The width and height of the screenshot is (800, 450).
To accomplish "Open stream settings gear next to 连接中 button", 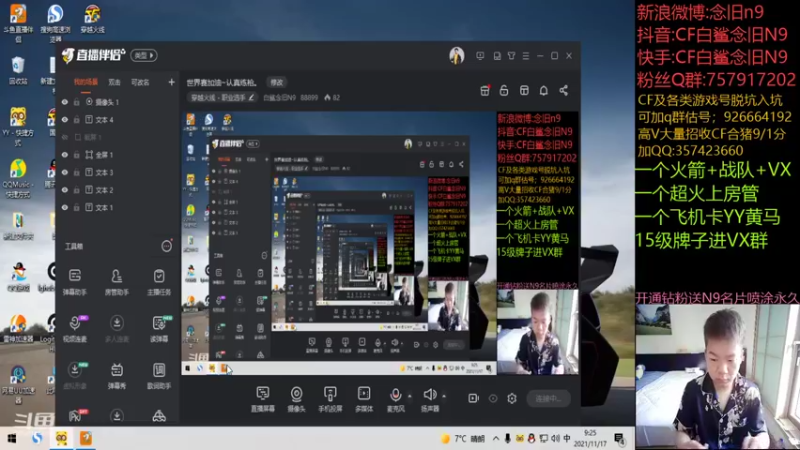I will pos(512,398).
